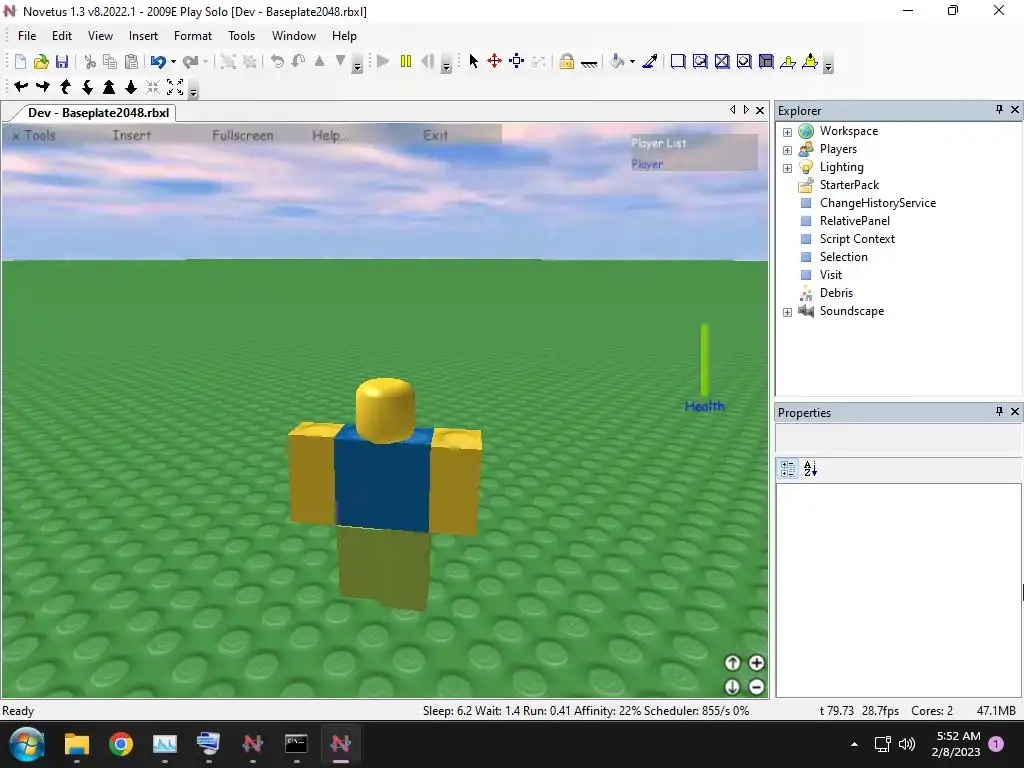Click the viewport zoom out minus button
Screen dimensions: 1024x768
[756, 687]
